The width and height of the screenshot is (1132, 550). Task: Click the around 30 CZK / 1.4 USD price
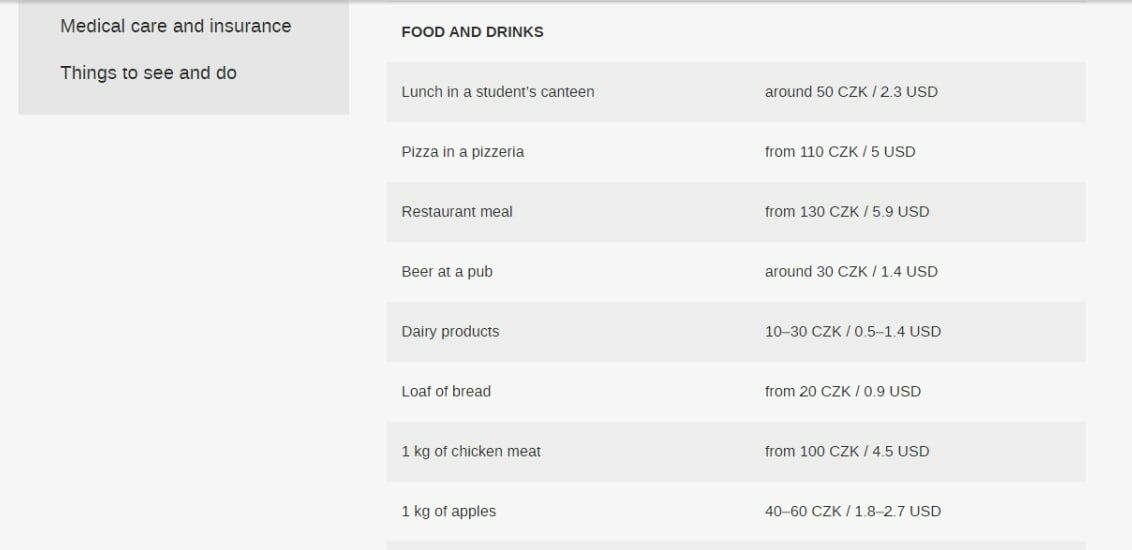851,271
